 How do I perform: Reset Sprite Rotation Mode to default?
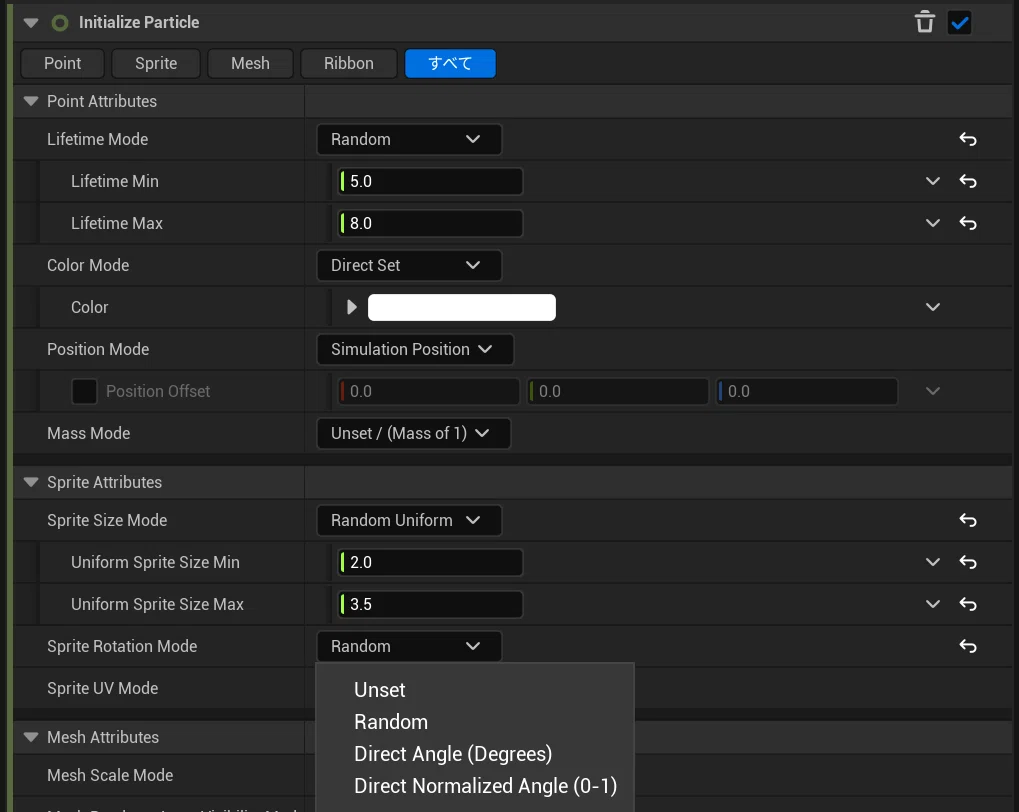pyautogui.click(x=968, y=646)
